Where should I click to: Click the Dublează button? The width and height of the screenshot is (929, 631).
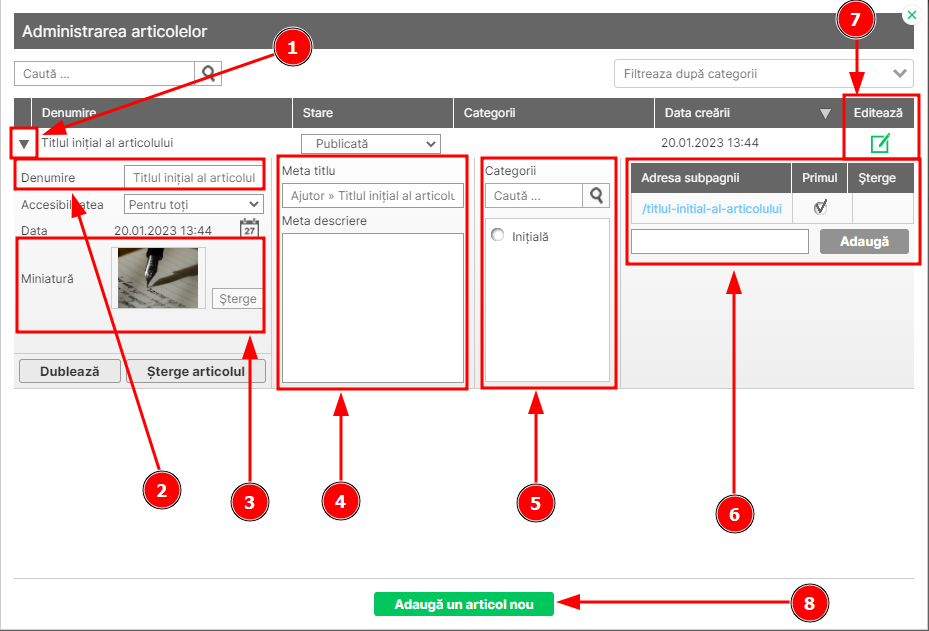tap(69, 371)
